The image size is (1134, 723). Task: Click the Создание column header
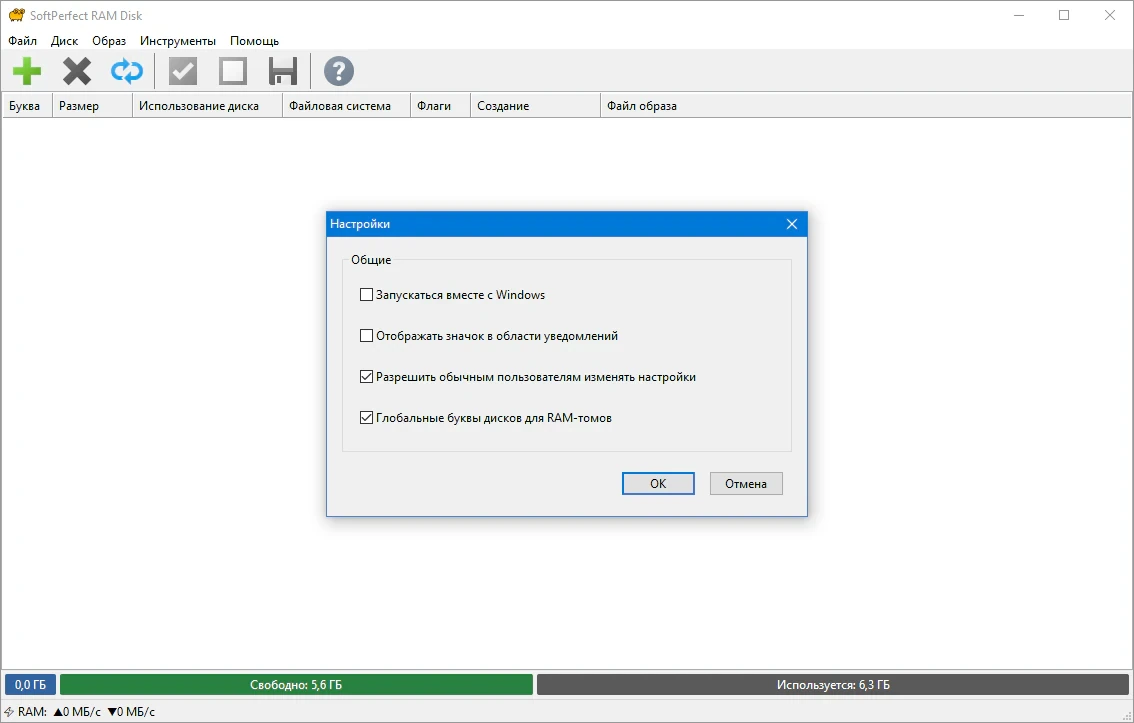[x=535, y=106]
